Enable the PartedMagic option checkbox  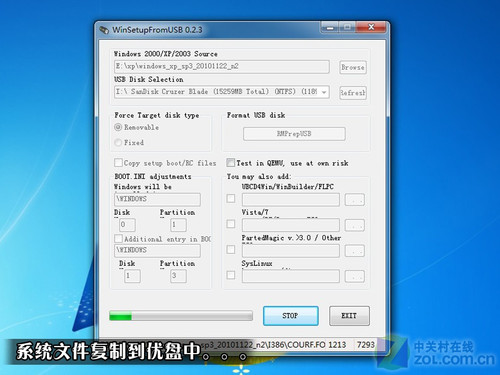coord(231,249)
